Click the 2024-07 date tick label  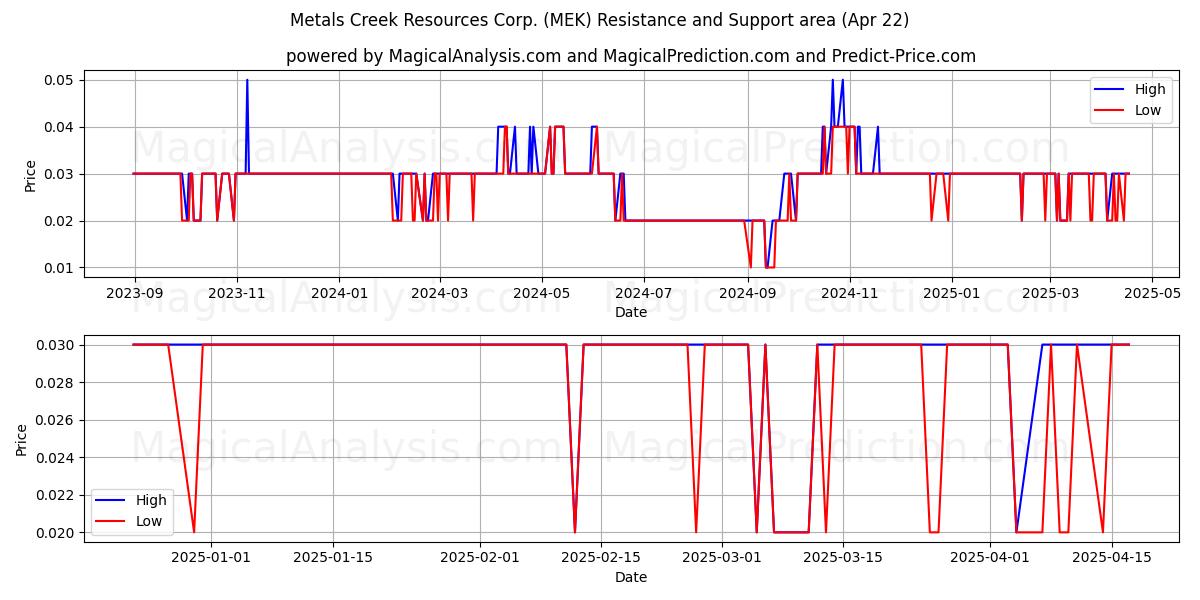[643, 293]
